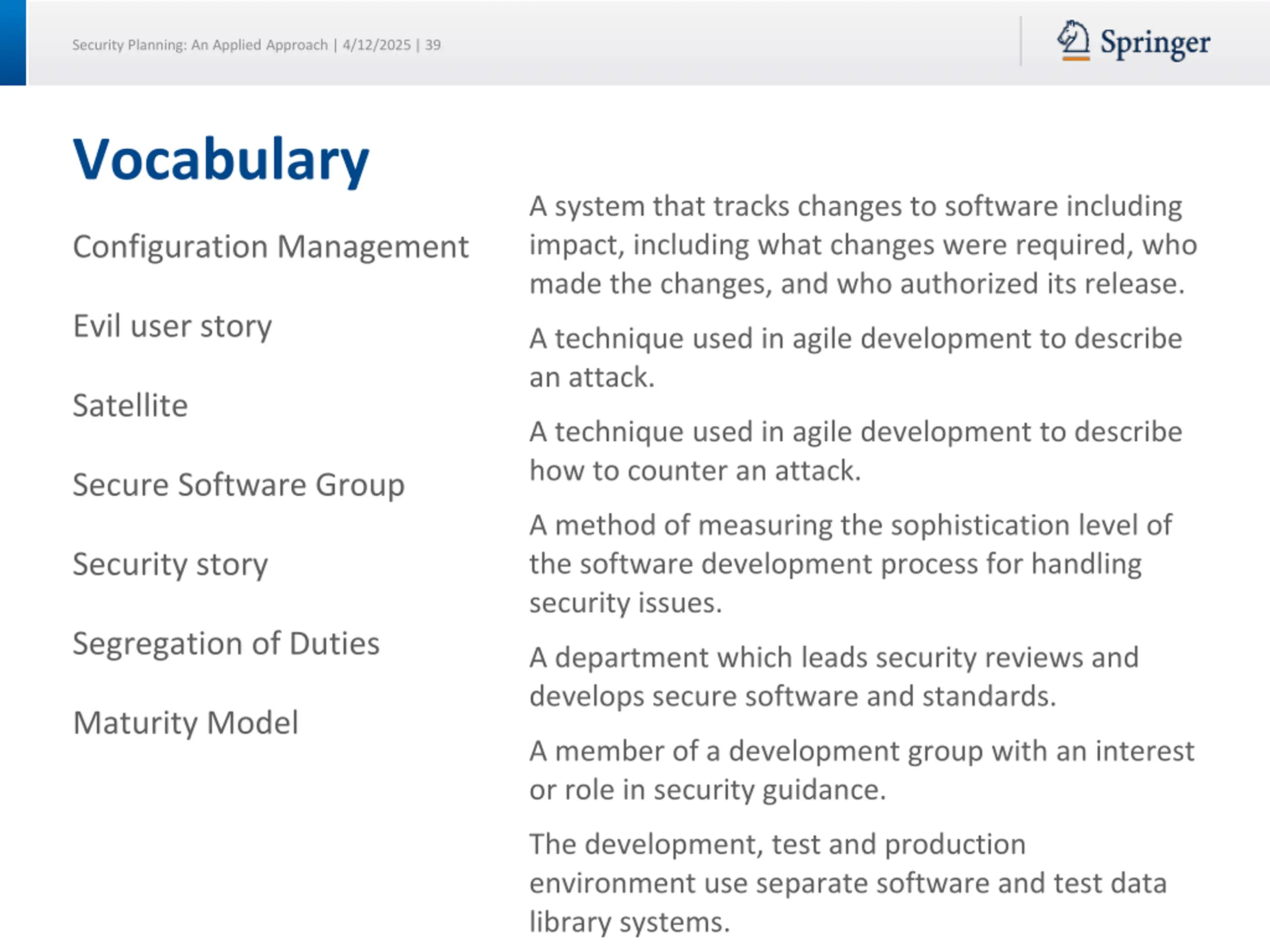The height and width of the screenshot is (952, 1270).
Task: Select the term 'Segregation of Duties'
Action: click(x=226, y=644)
